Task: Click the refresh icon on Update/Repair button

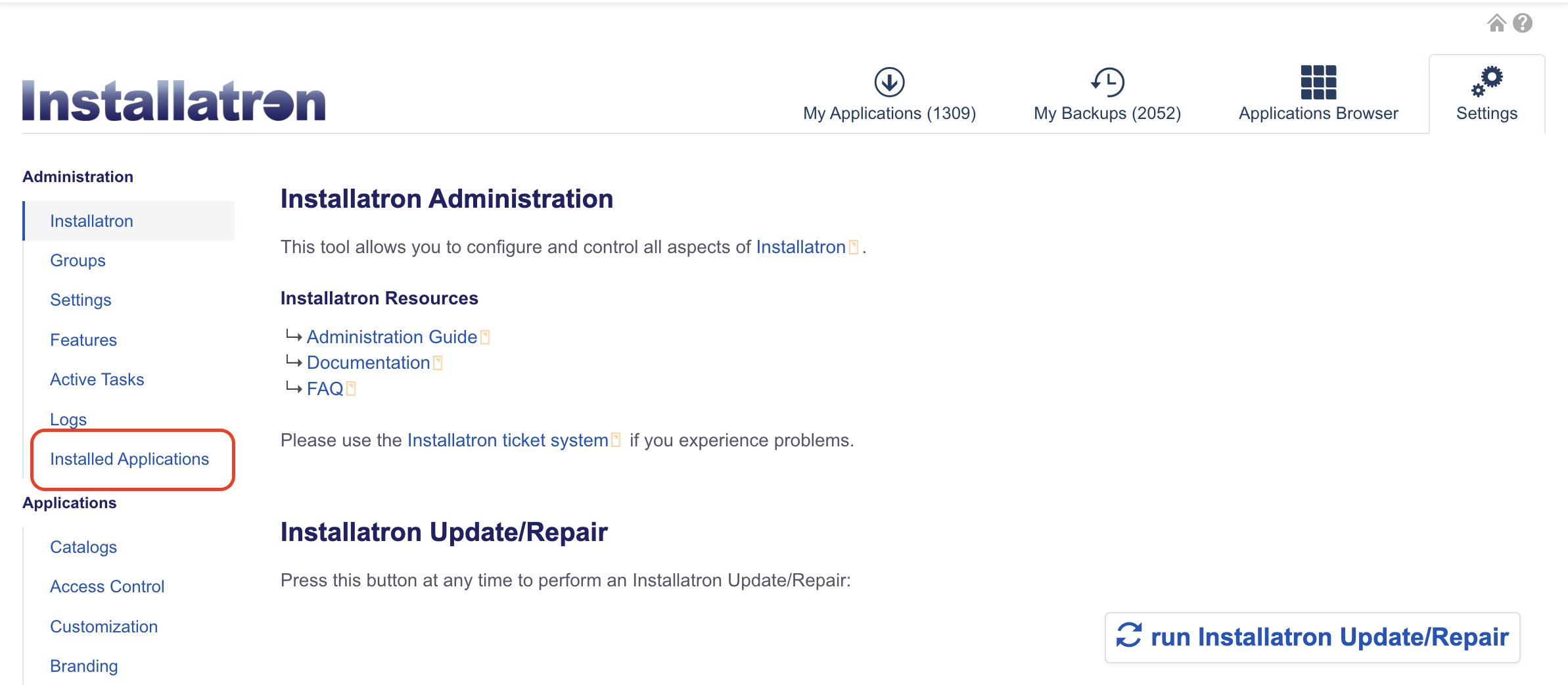Action: point(1129,635)
